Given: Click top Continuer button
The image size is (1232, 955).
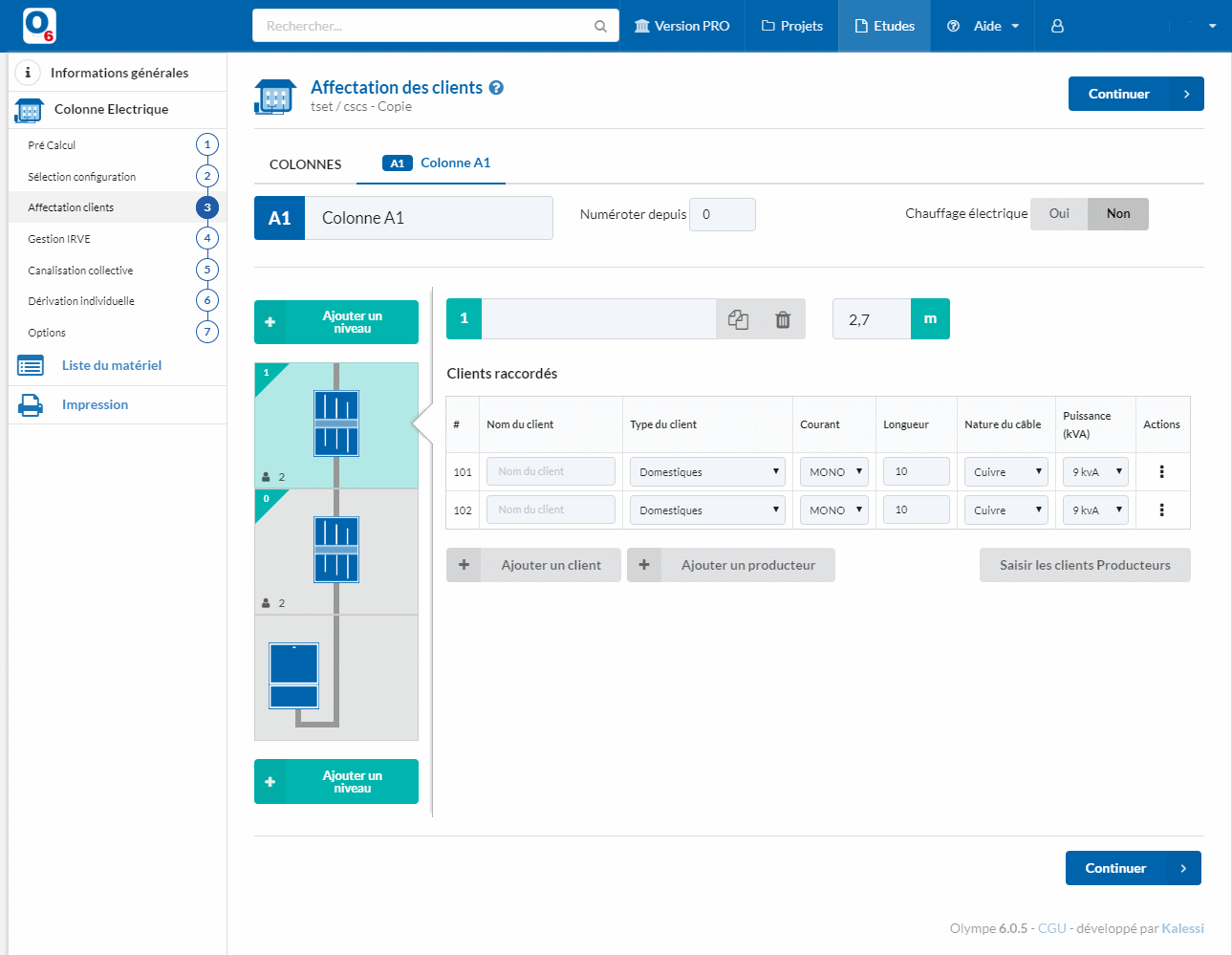Looking at the screenshot, I should click(x=1136, y=94).
